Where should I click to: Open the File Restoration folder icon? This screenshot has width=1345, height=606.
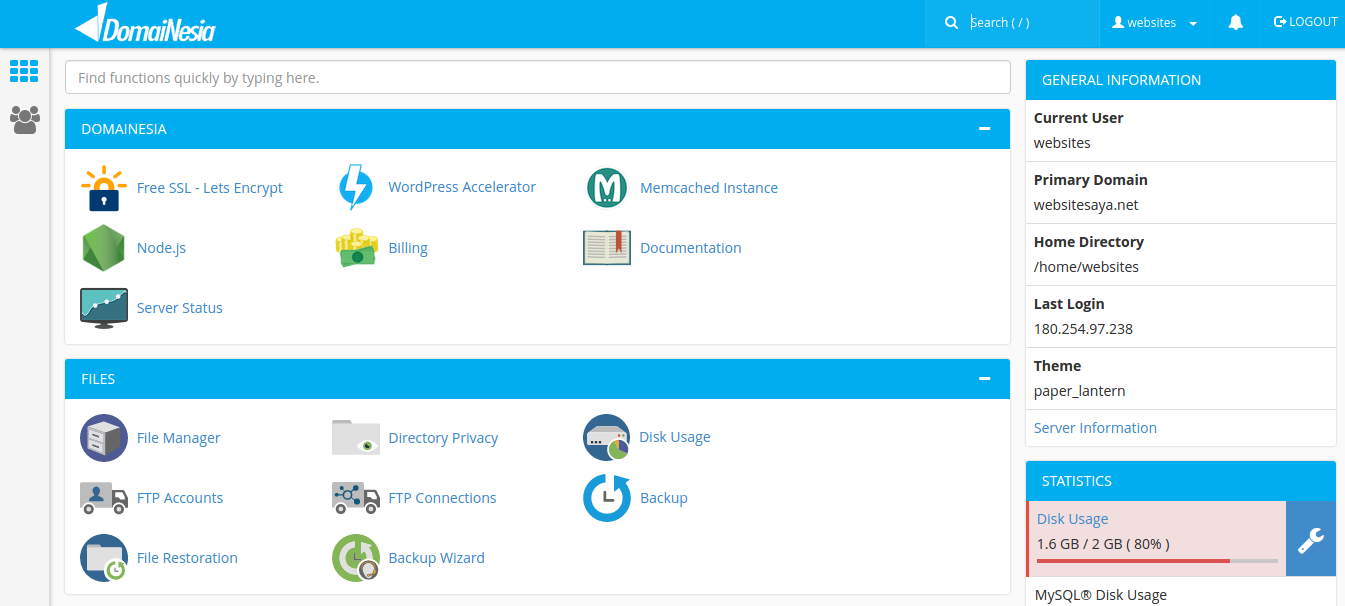(x=104, y=558)
